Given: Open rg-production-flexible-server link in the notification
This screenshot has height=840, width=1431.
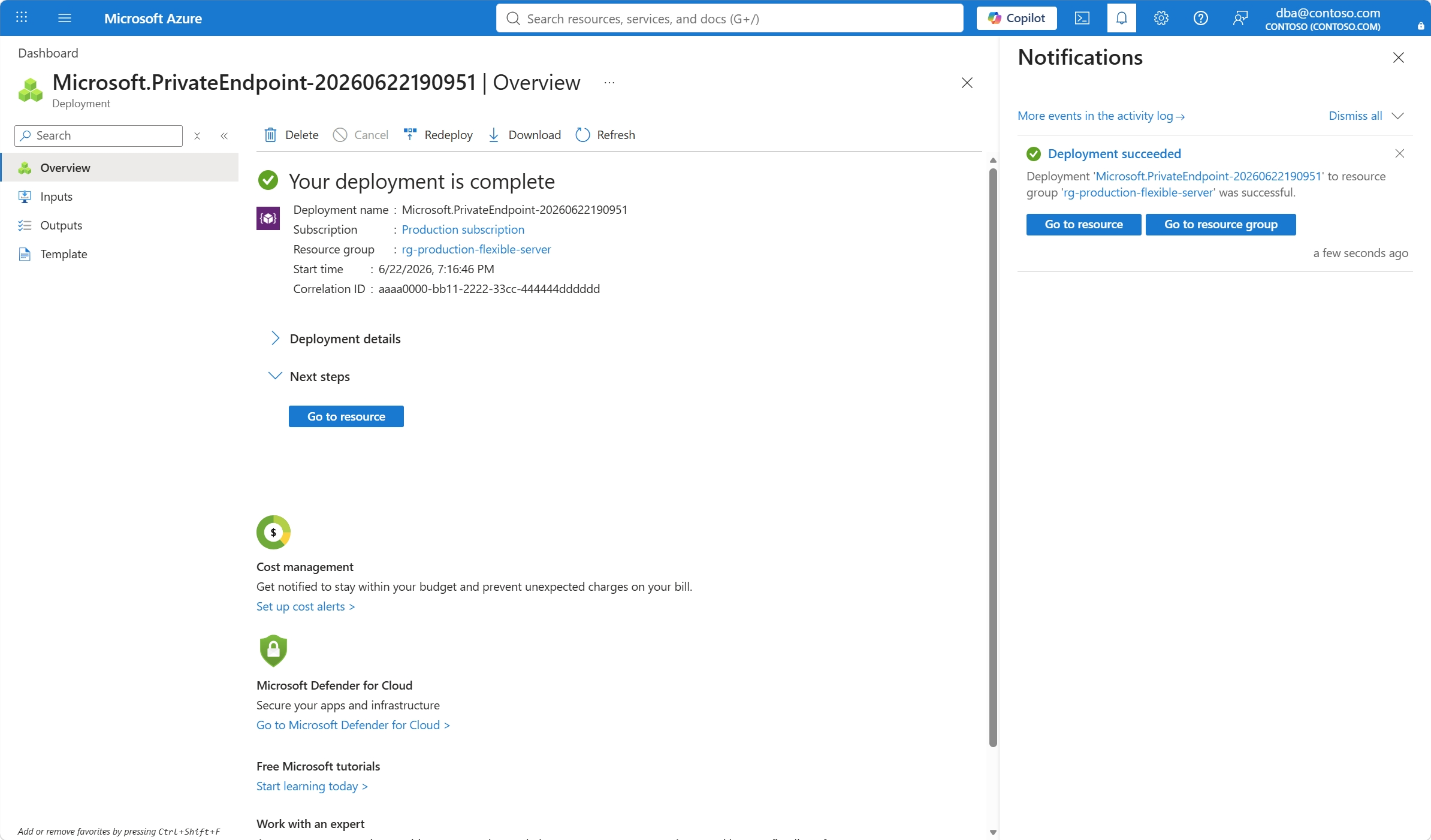Looking at the screenshot, I should point(1139,192).
